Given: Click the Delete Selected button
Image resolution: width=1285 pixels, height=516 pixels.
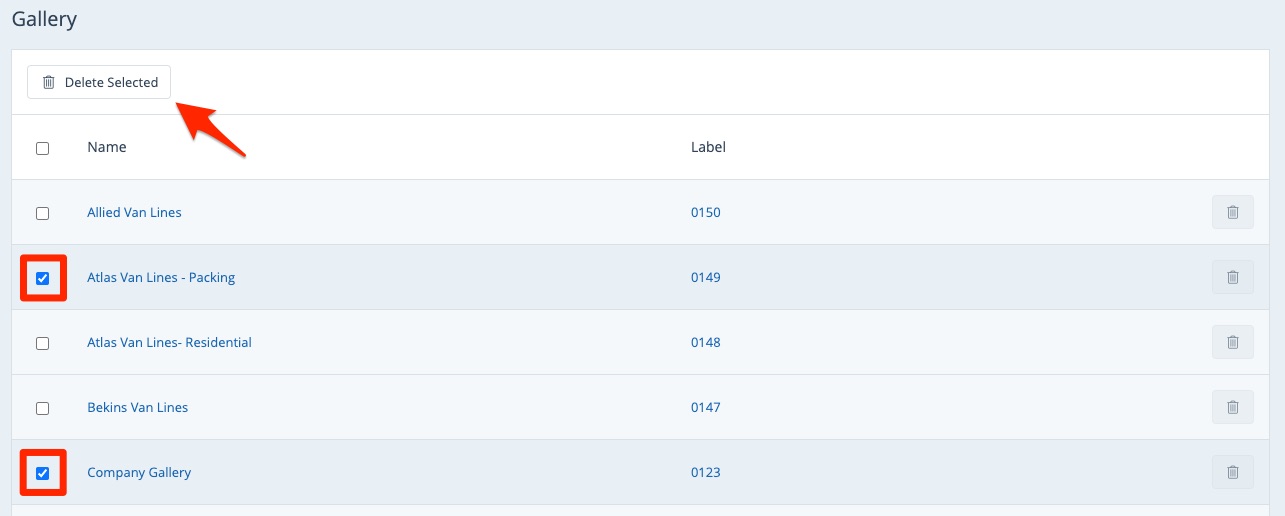Looking at the screenshot, I should click(x=99, y=83).
